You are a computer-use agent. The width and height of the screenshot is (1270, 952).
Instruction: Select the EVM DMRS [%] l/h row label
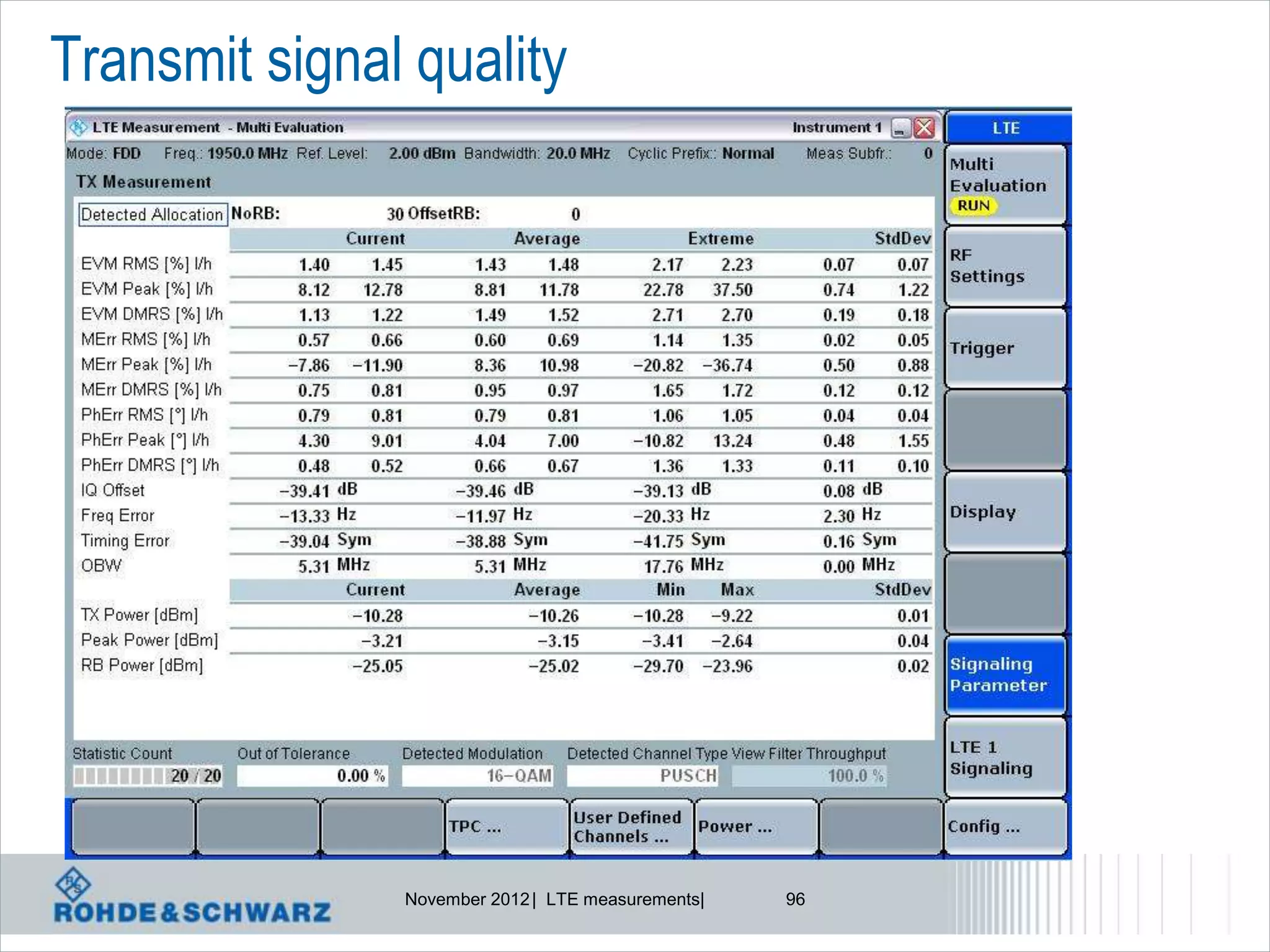(152, 314)
